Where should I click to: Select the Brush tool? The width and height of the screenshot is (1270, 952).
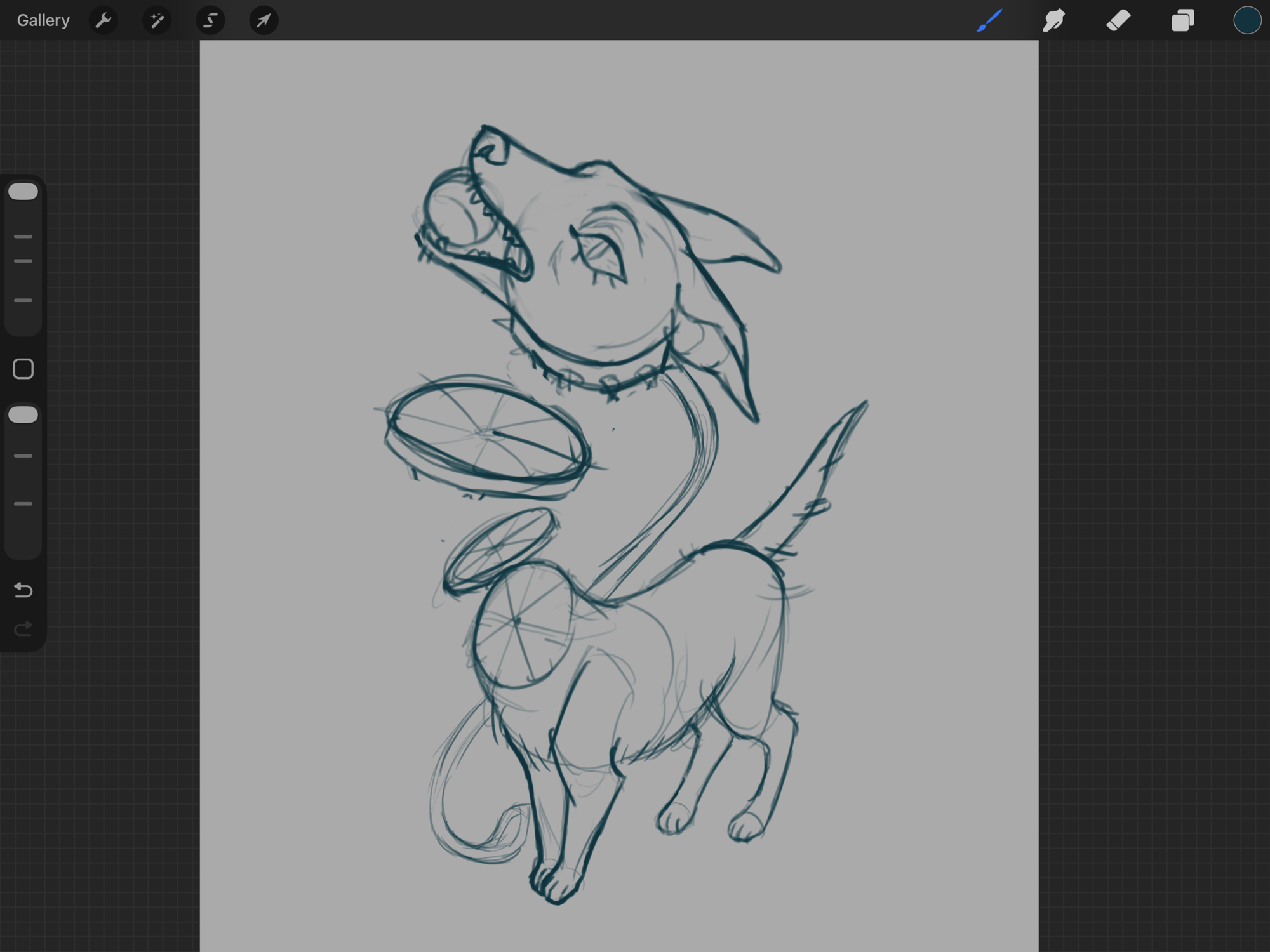click(989, 20)
